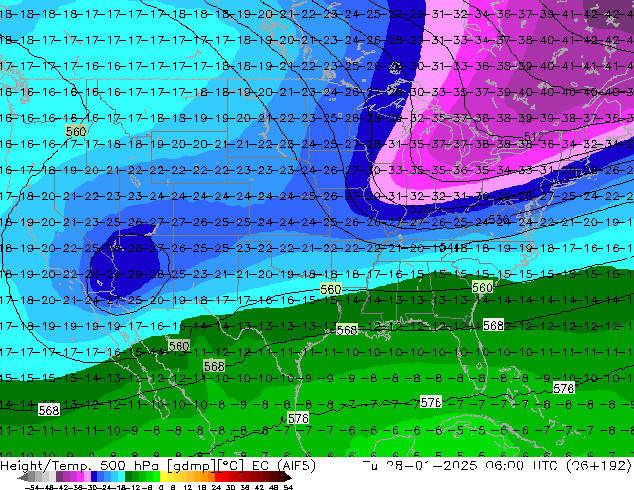Pick the bright green swatch on the color scale
The height and width of the screenshot is (490, 634).
pos(156,476)
